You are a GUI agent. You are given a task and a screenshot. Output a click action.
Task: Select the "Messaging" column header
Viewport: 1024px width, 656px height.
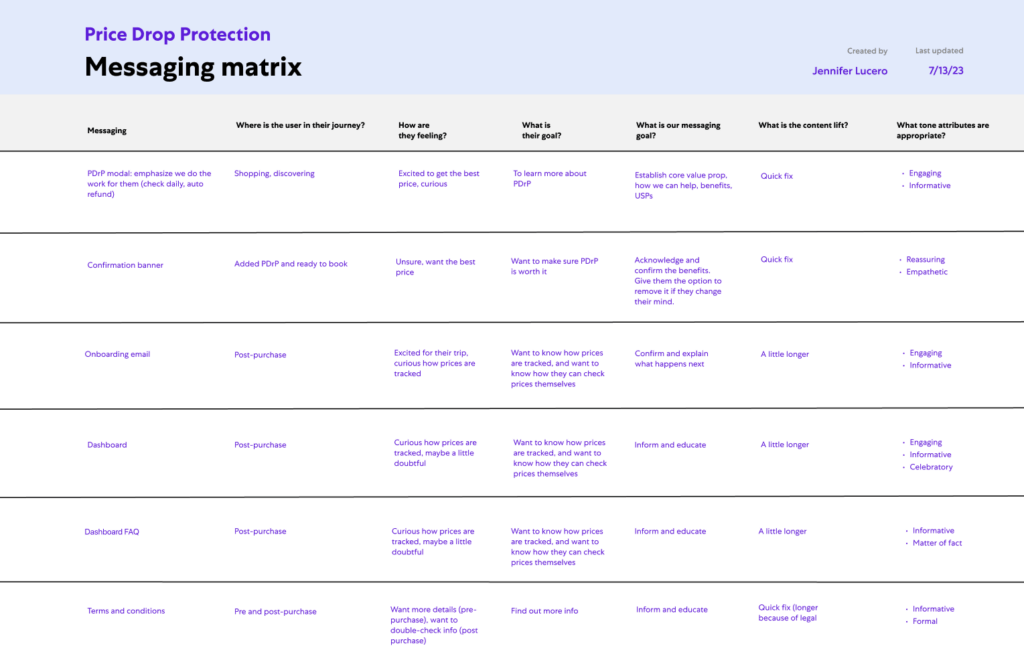pos(107,131)
